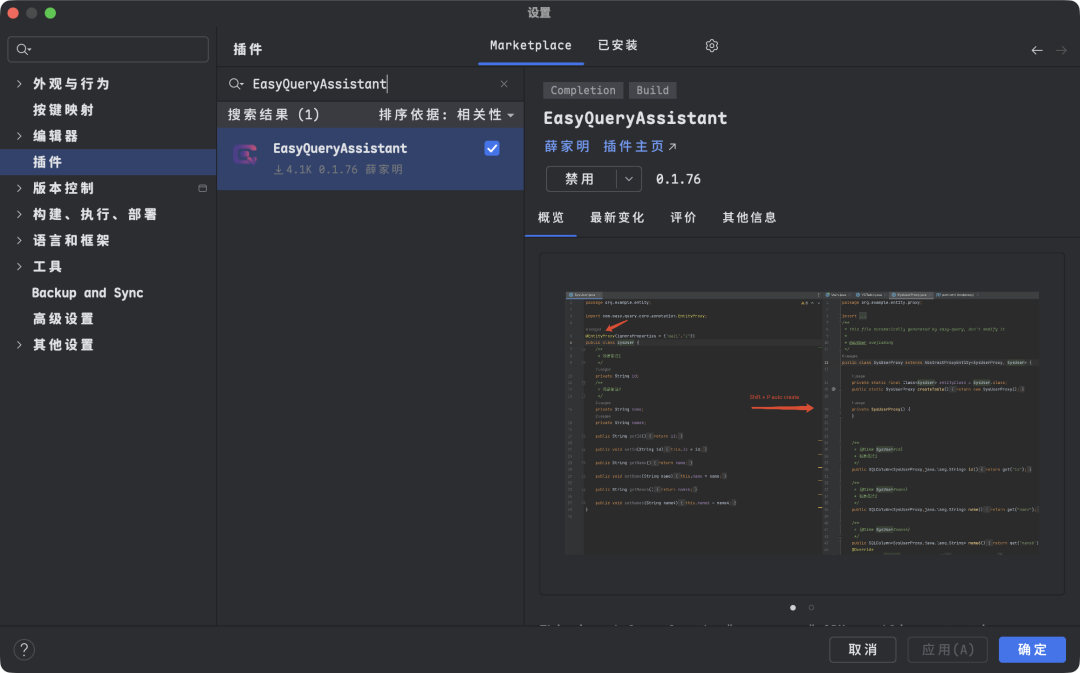Select the Backup and Sync item

coord(87,293)
